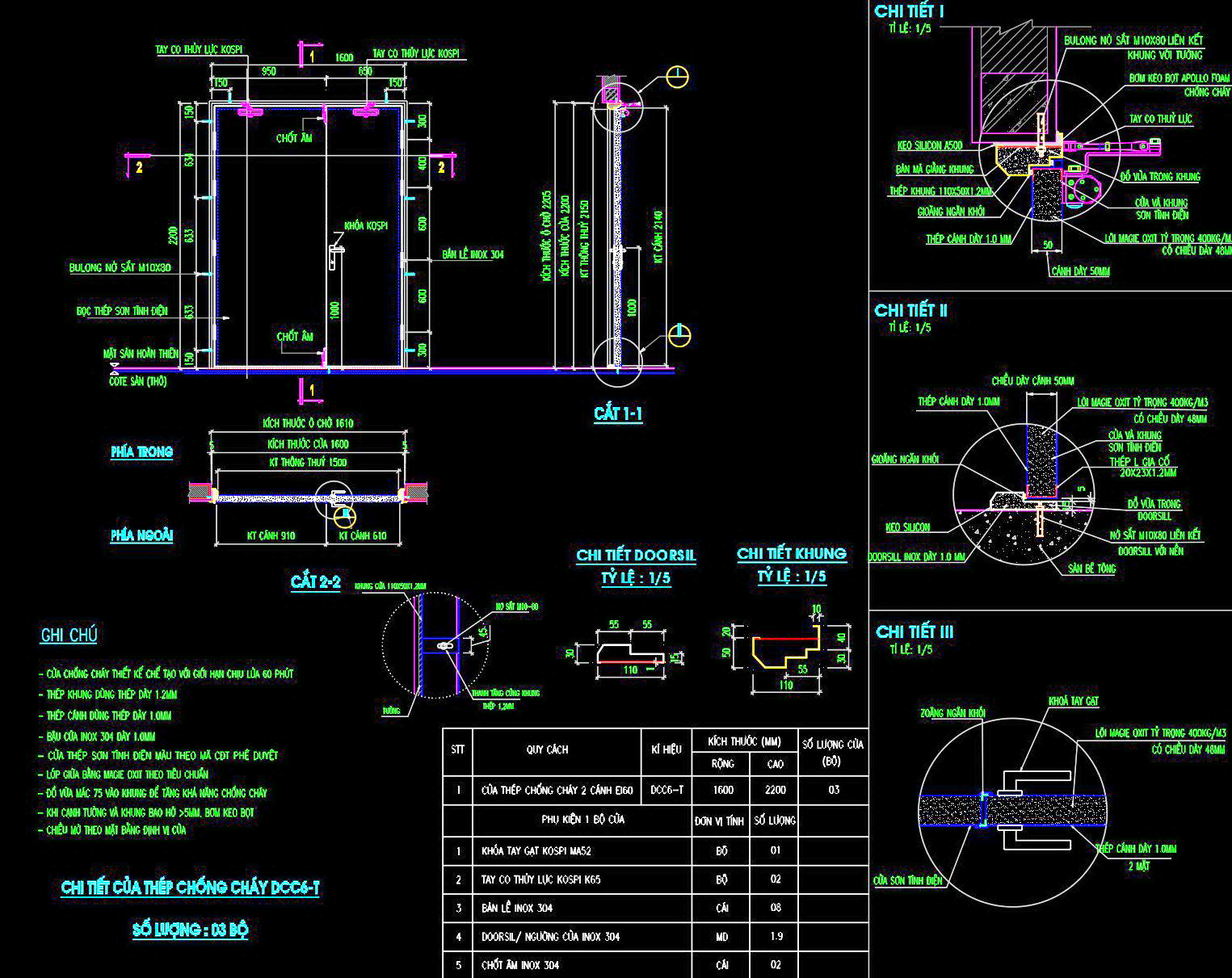Select the SỐ LƯỢNG : 03 BỘ text
This screenshot has height=978, width=1232.
[x=190, y=930]
